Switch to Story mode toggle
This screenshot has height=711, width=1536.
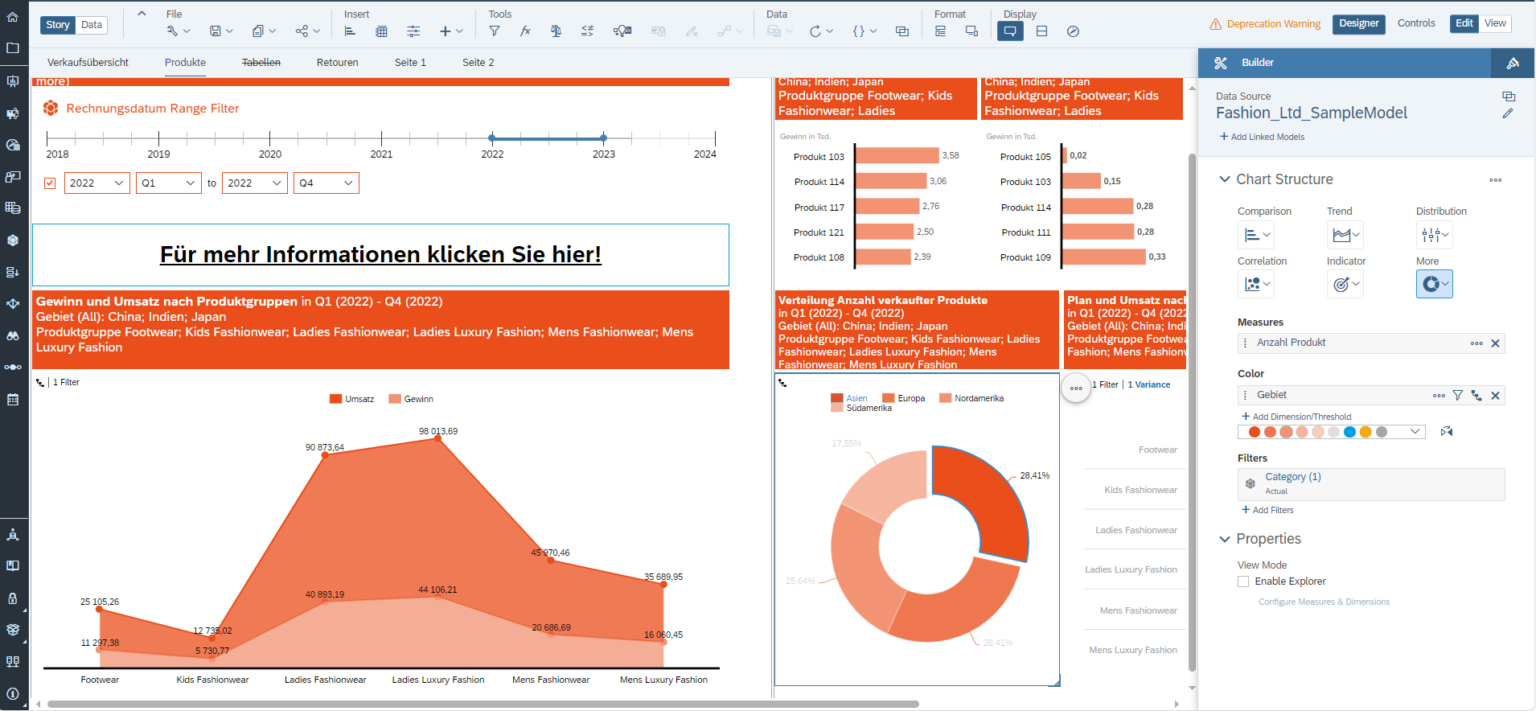(58, 25)
